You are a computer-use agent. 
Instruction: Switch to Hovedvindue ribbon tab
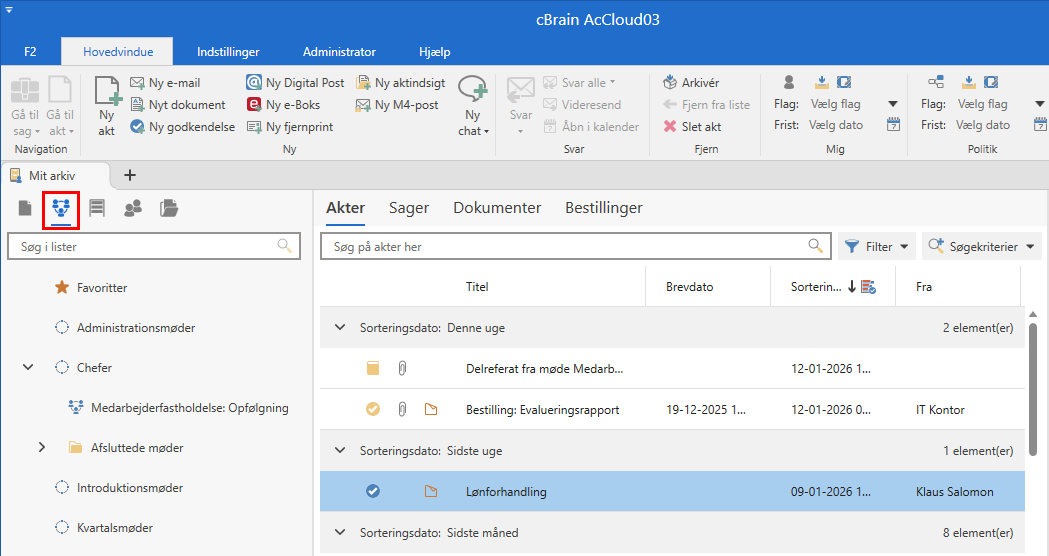[118, 52]
